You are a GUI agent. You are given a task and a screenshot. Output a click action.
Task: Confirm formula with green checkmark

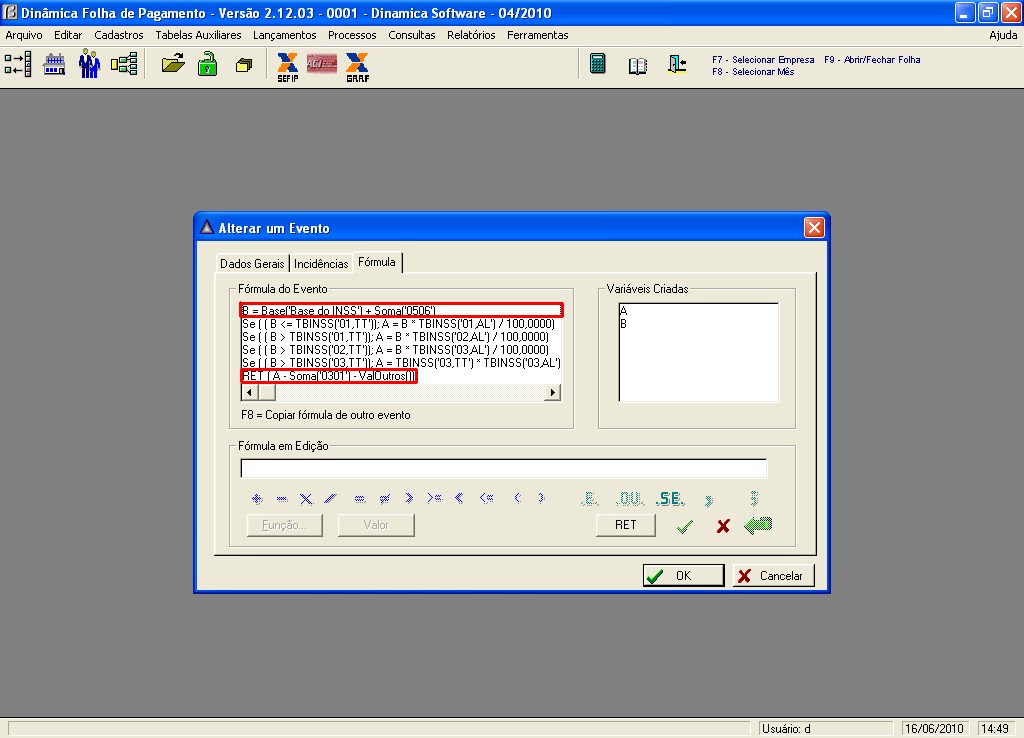click(x=684, y=526)
